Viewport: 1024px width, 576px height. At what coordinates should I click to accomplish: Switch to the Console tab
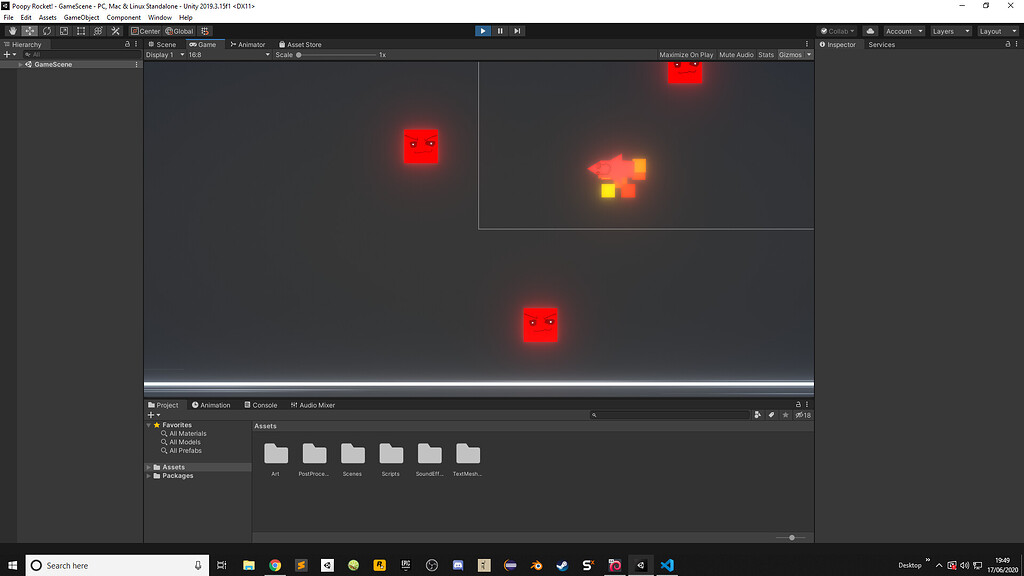point(261,404)
